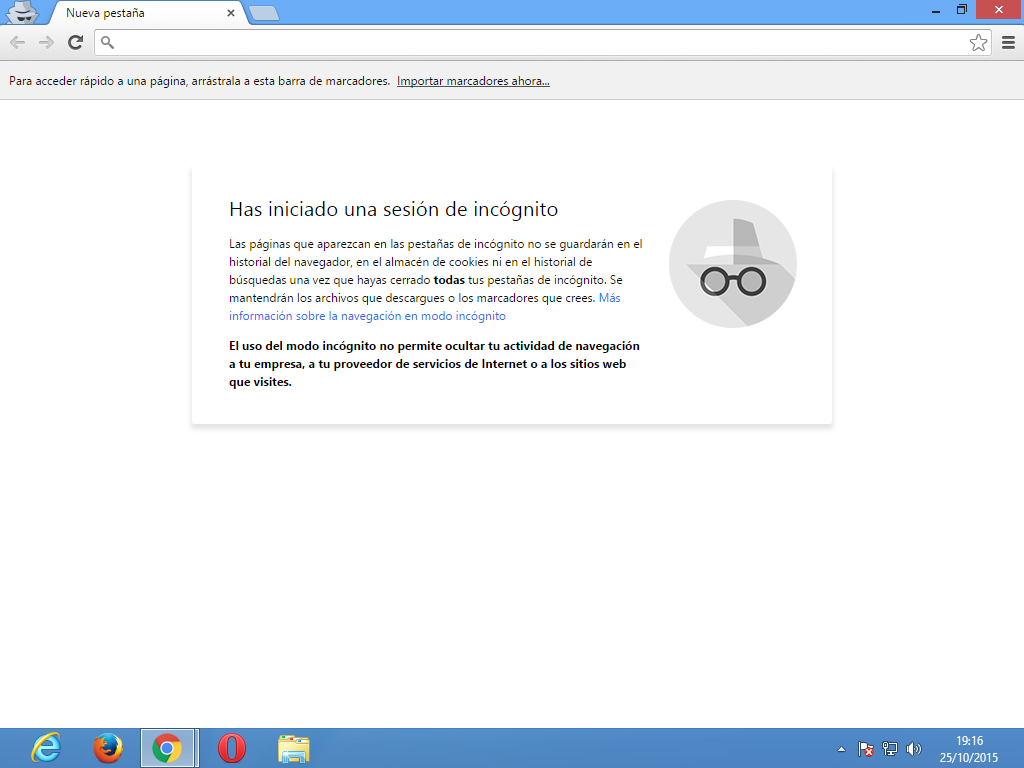Launch Opera from the taskbar
Viewport: 1024px width, 768px height.
pos(231,748)
